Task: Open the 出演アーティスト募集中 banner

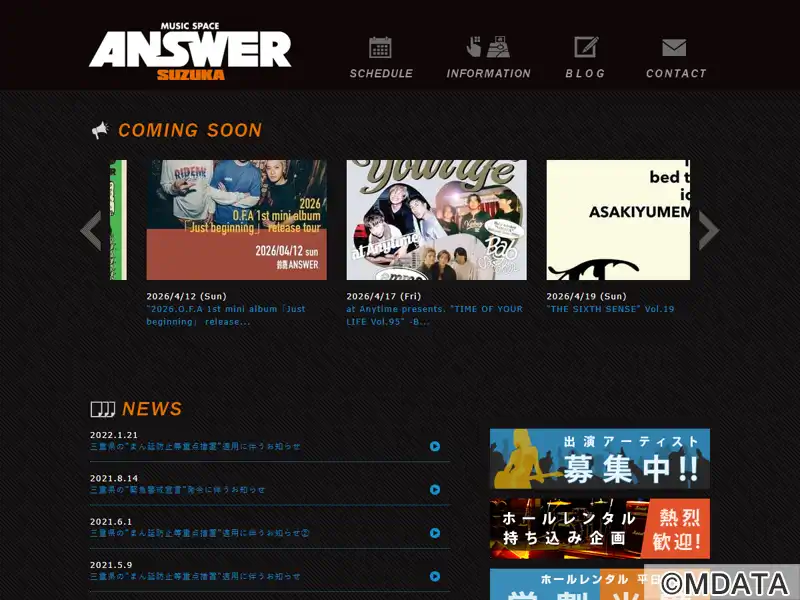Action: [600, 459]
